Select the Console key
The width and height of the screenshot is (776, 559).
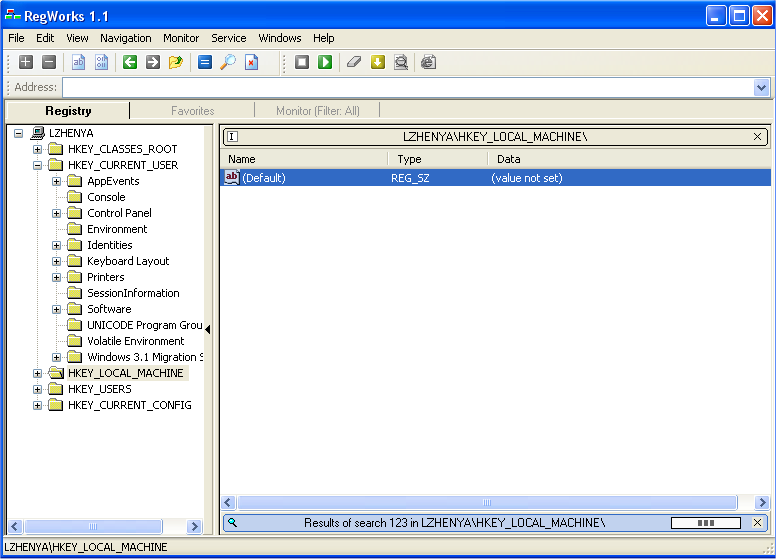[106, 197]
